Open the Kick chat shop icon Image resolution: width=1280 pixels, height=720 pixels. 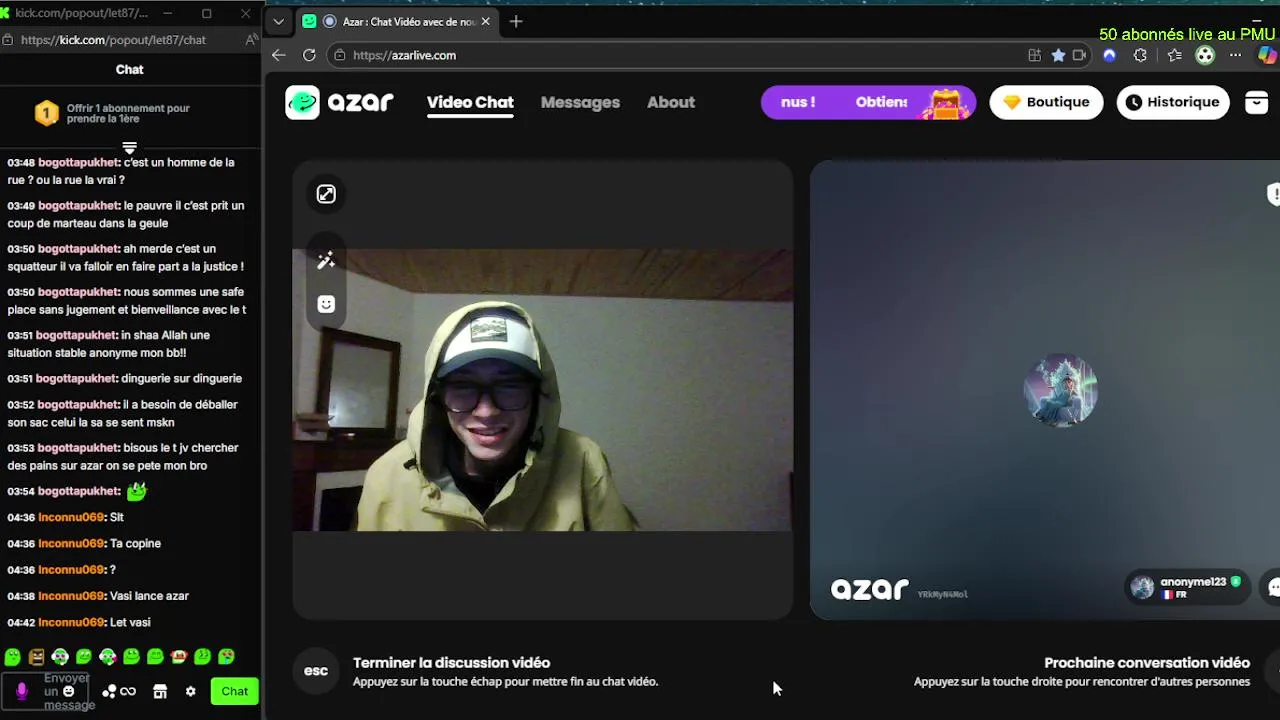point(160,691)
